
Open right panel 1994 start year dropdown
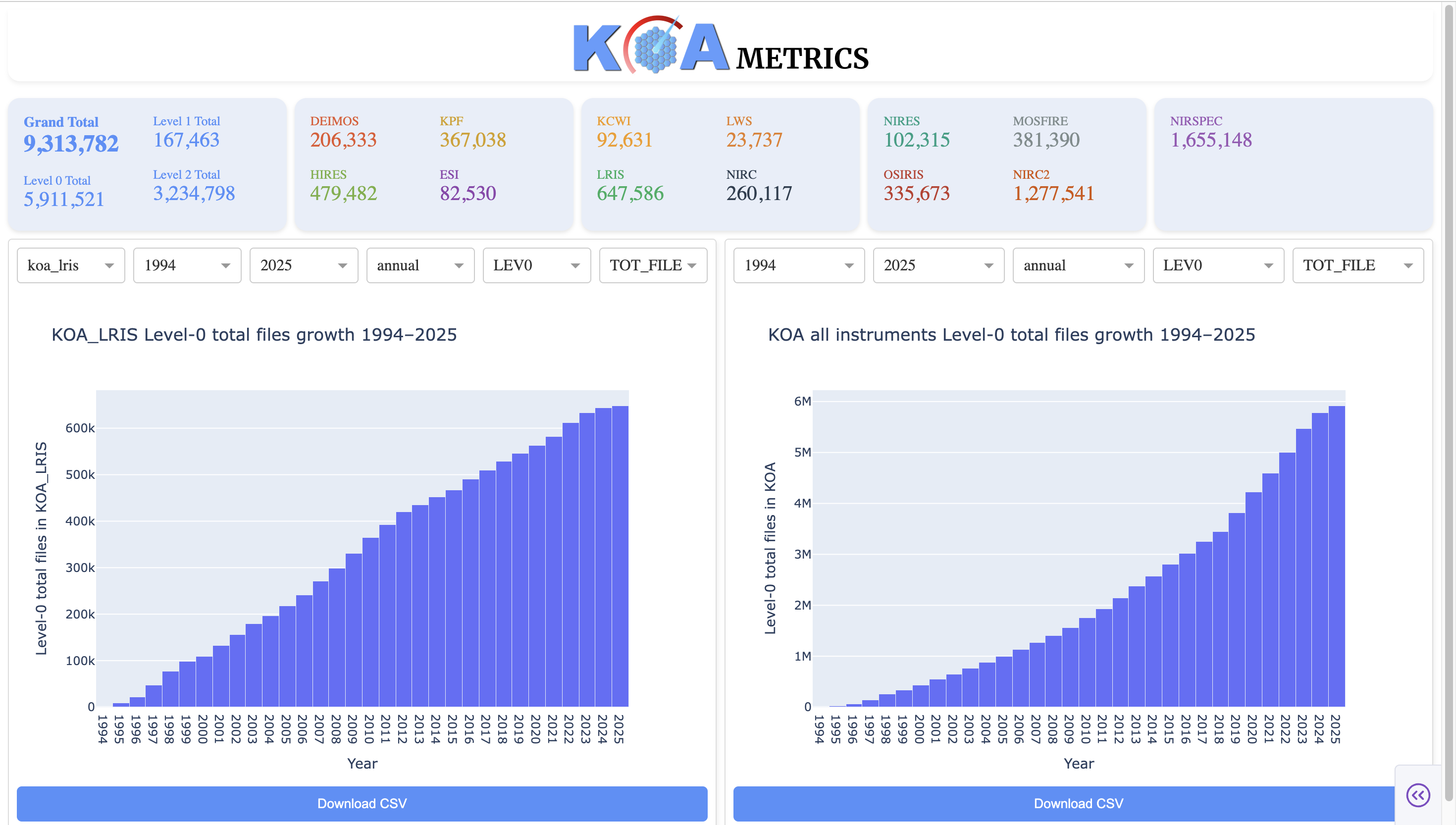point(798,265)
